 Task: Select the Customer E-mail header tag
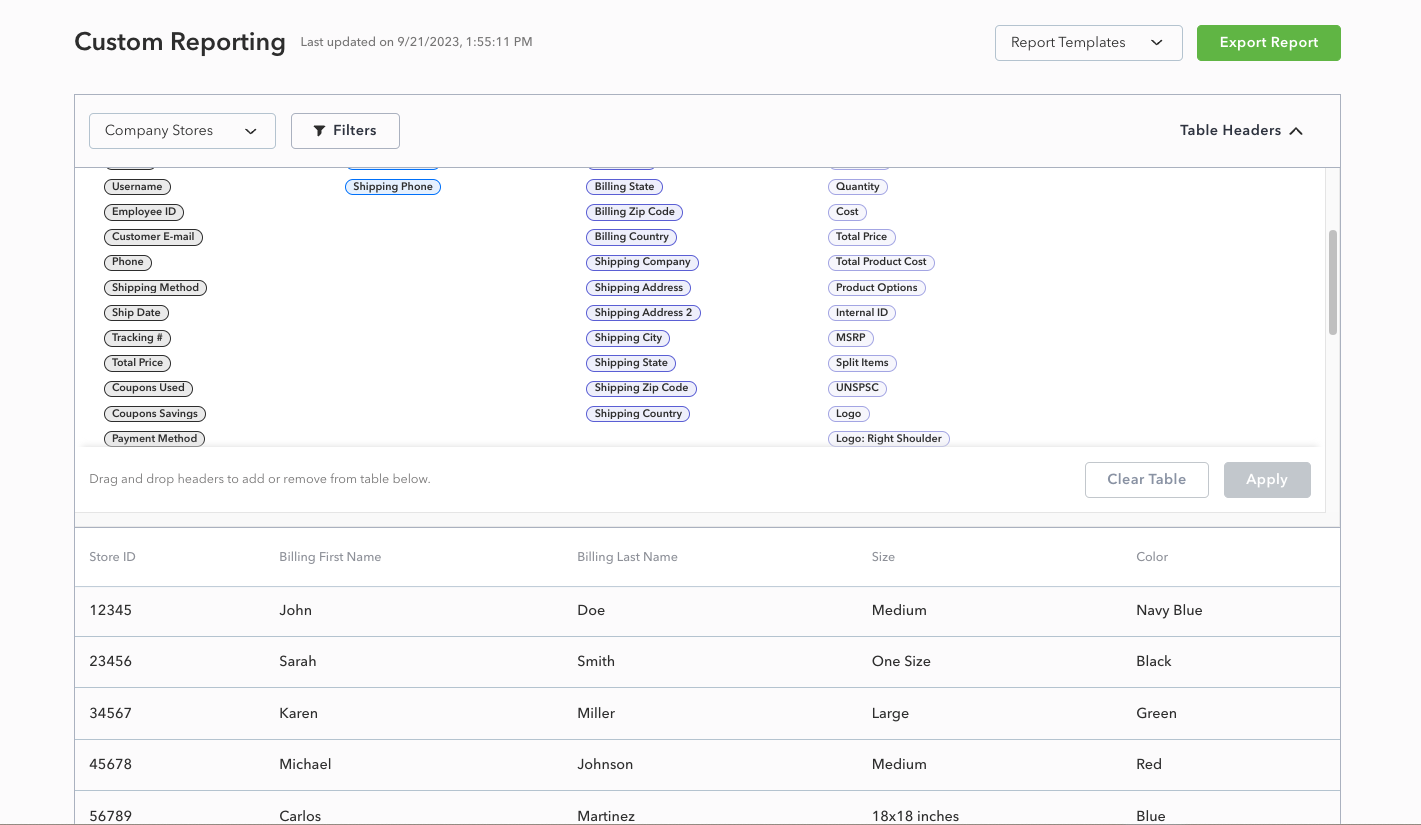(x=153, y=237)
